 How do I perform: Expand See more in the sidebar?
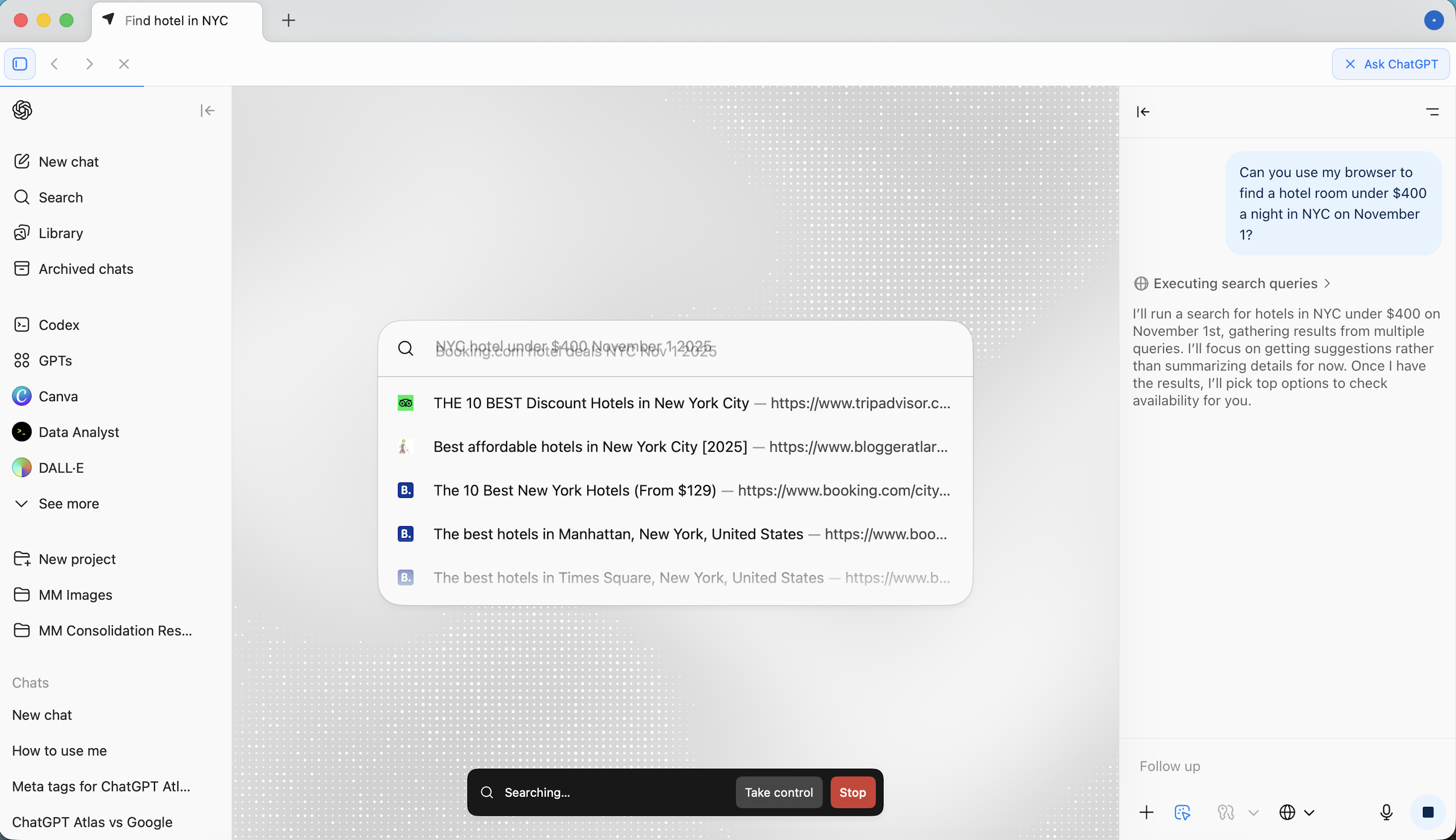tap(68, 504)
